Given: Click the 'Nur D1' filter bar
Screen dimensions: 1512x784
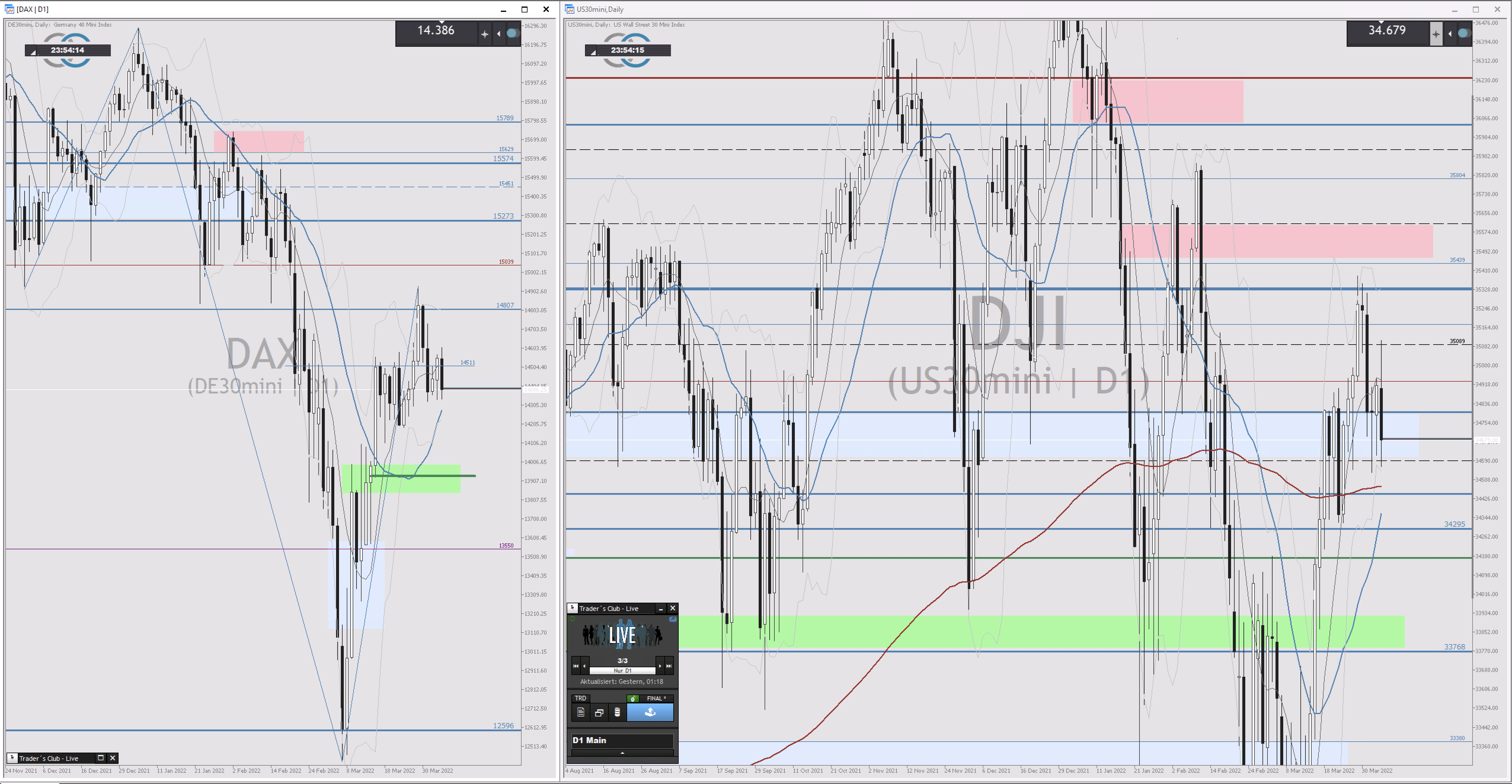Looking at the screenshot, I should [622, 670].
